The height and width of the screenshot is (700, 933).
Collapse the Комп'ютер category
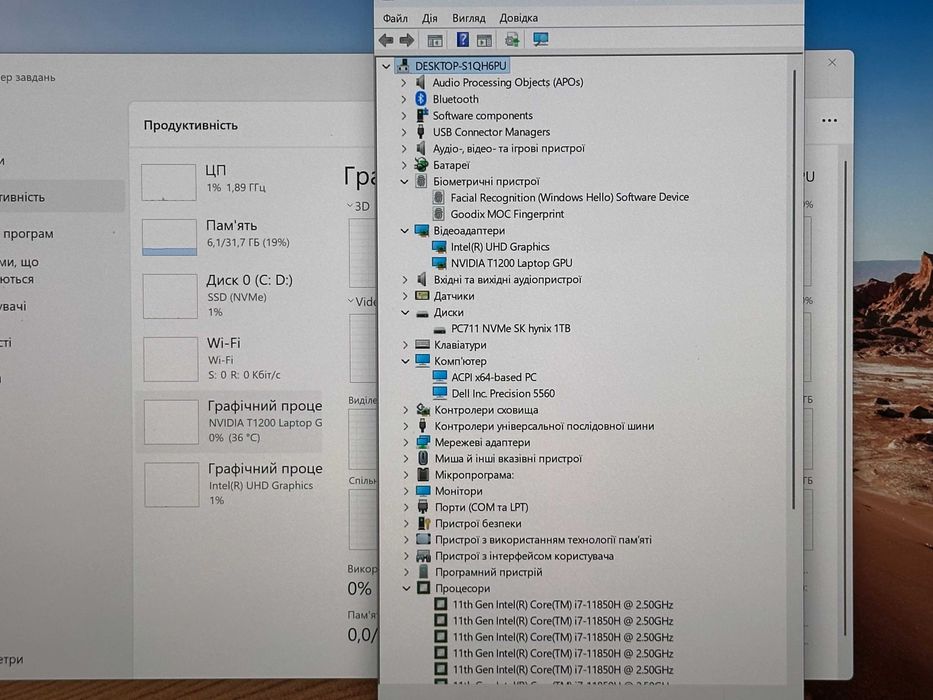[x=406, y=361]
